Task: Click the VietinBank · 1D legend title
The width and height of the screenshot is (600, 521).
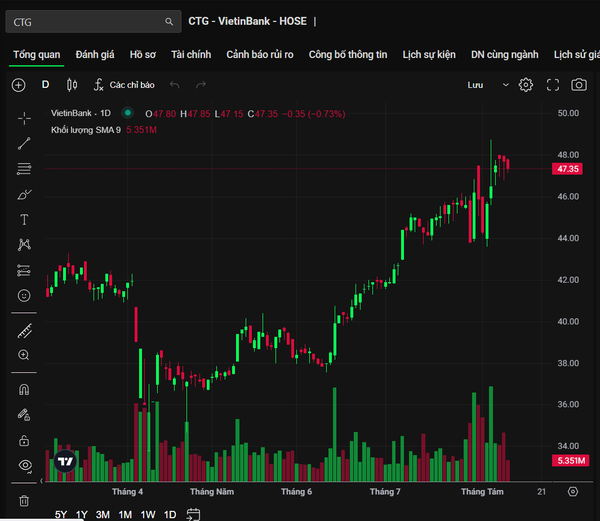Action: pos(81,113)
